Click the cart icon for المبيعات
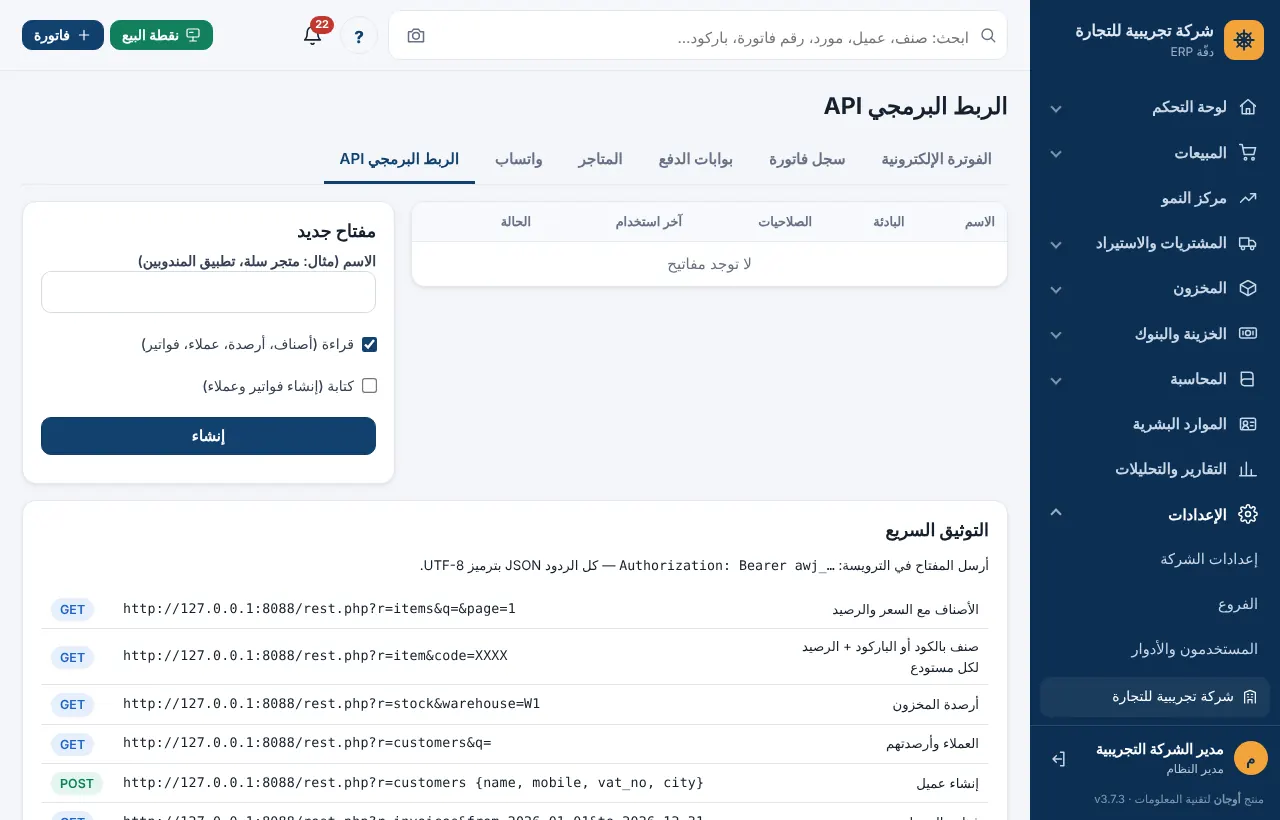The width and height of the screenshot is (1280, 820). [x=1247, y=153]
